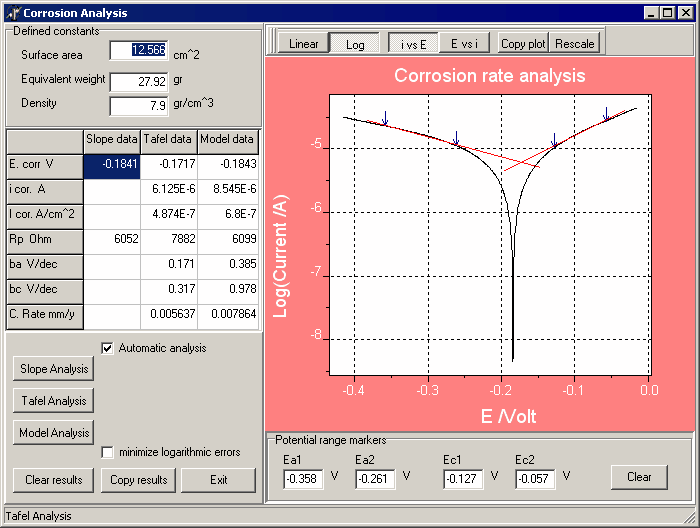
Task: Click the Clear results button
Action: (54, 480)
